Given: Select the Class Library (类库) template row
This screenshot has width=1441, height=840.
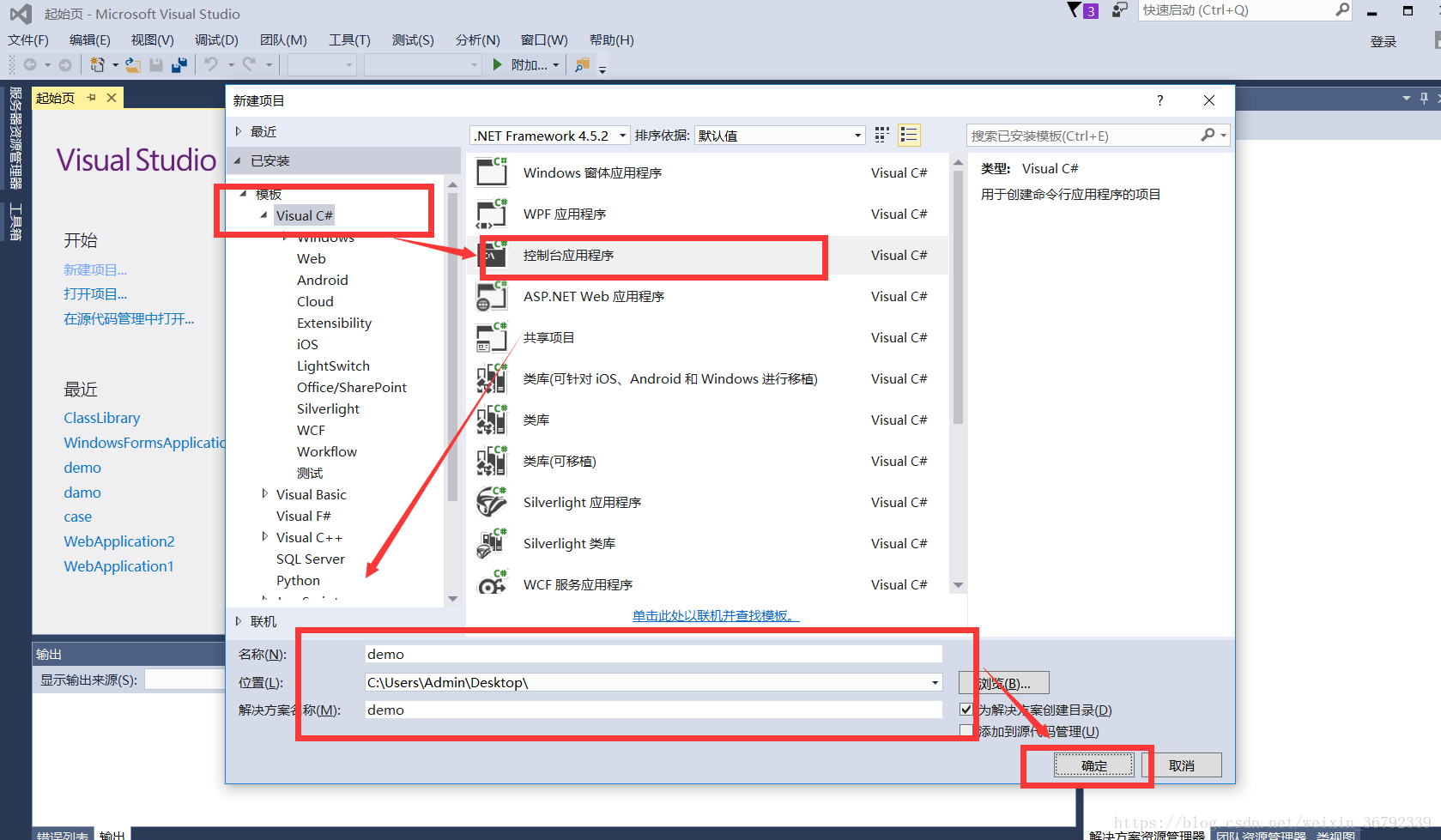Looking at the screenshot, I should point(708,420).
